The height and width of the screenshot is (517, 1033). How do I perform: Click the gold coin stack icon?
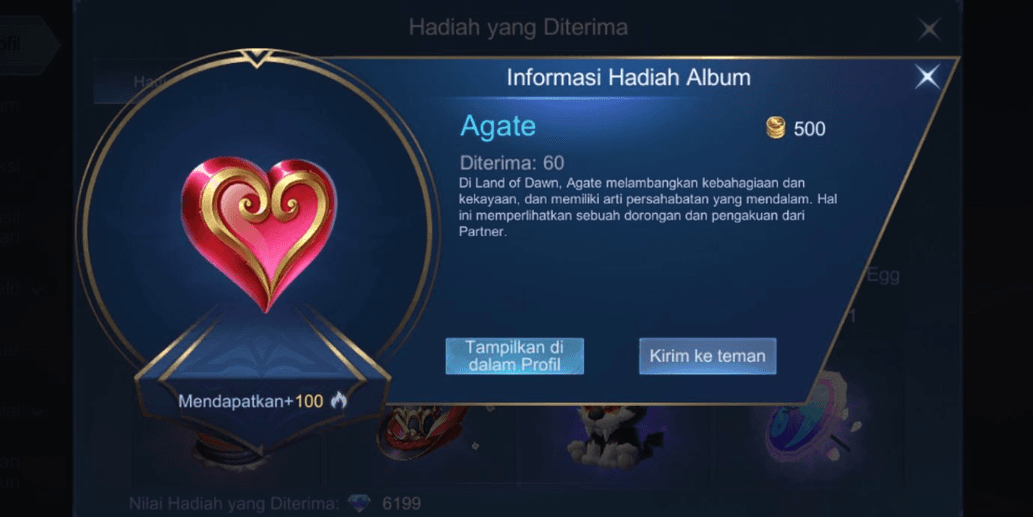coord(775,128)
